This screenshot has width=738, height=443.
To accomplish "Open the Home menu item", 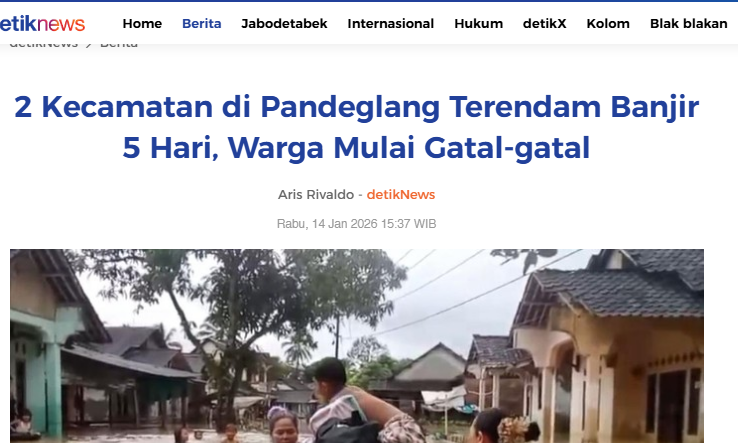I will pos(142,24).
